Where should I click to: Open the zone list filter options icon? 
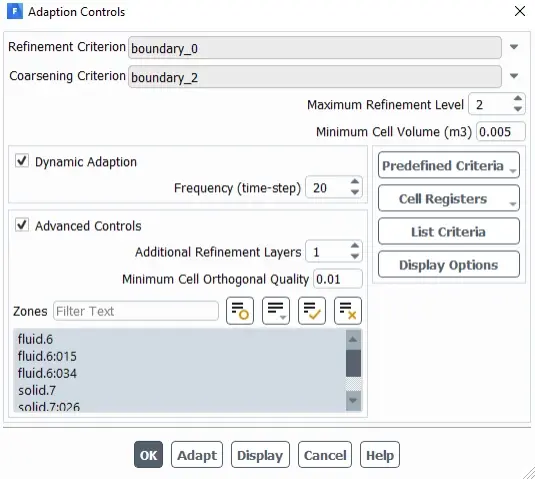click(276, 311)
